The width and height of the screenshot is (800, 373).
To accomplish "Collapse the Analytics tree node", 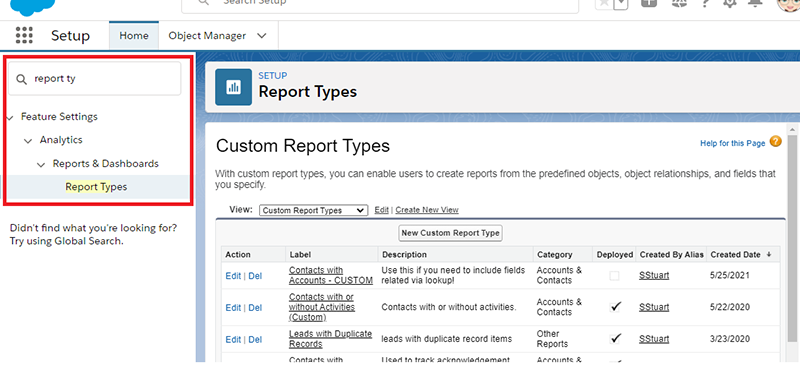I will (28, 140).
